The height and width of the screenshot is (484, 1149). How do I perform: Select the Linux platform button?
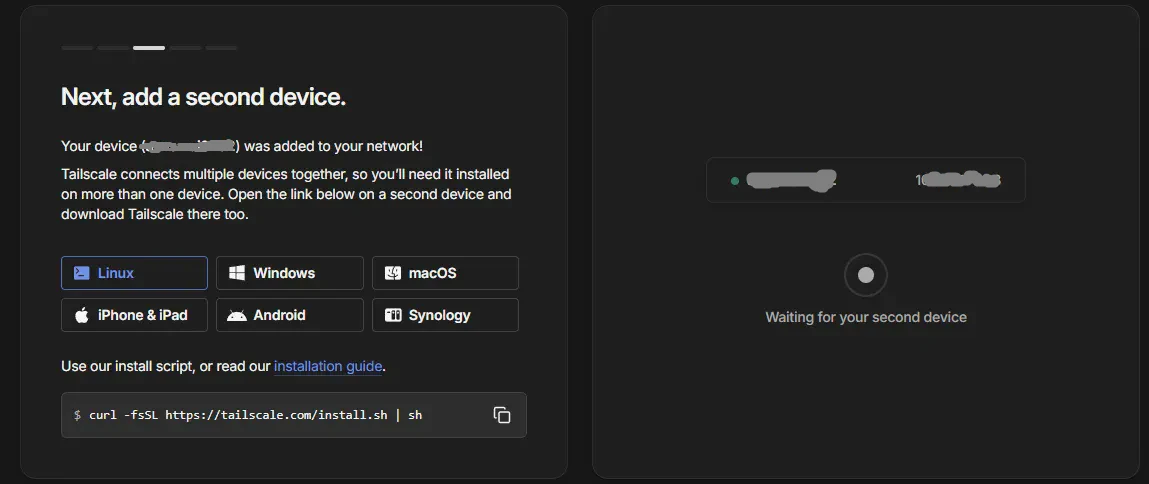[x=134, y=273]
